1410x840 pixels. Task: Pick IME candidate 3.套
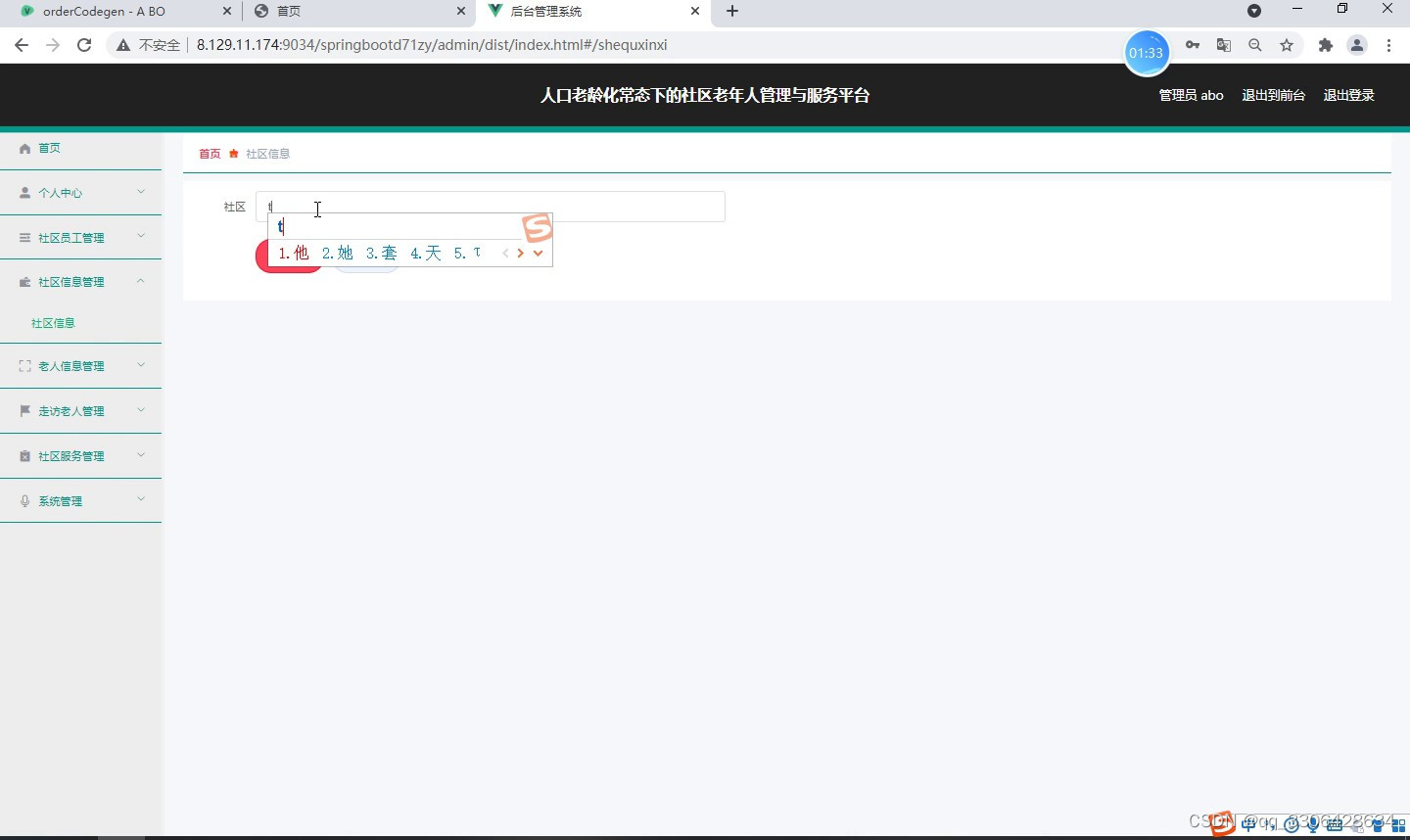click(x=382, y=254)
